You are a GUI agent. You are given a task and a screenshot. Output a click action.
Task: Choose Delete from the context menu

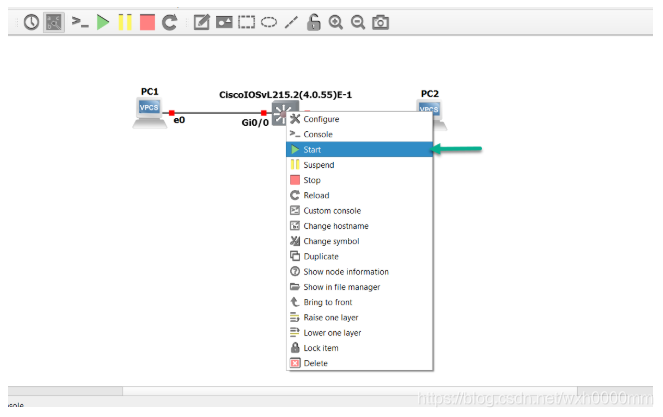coord(359,363)
